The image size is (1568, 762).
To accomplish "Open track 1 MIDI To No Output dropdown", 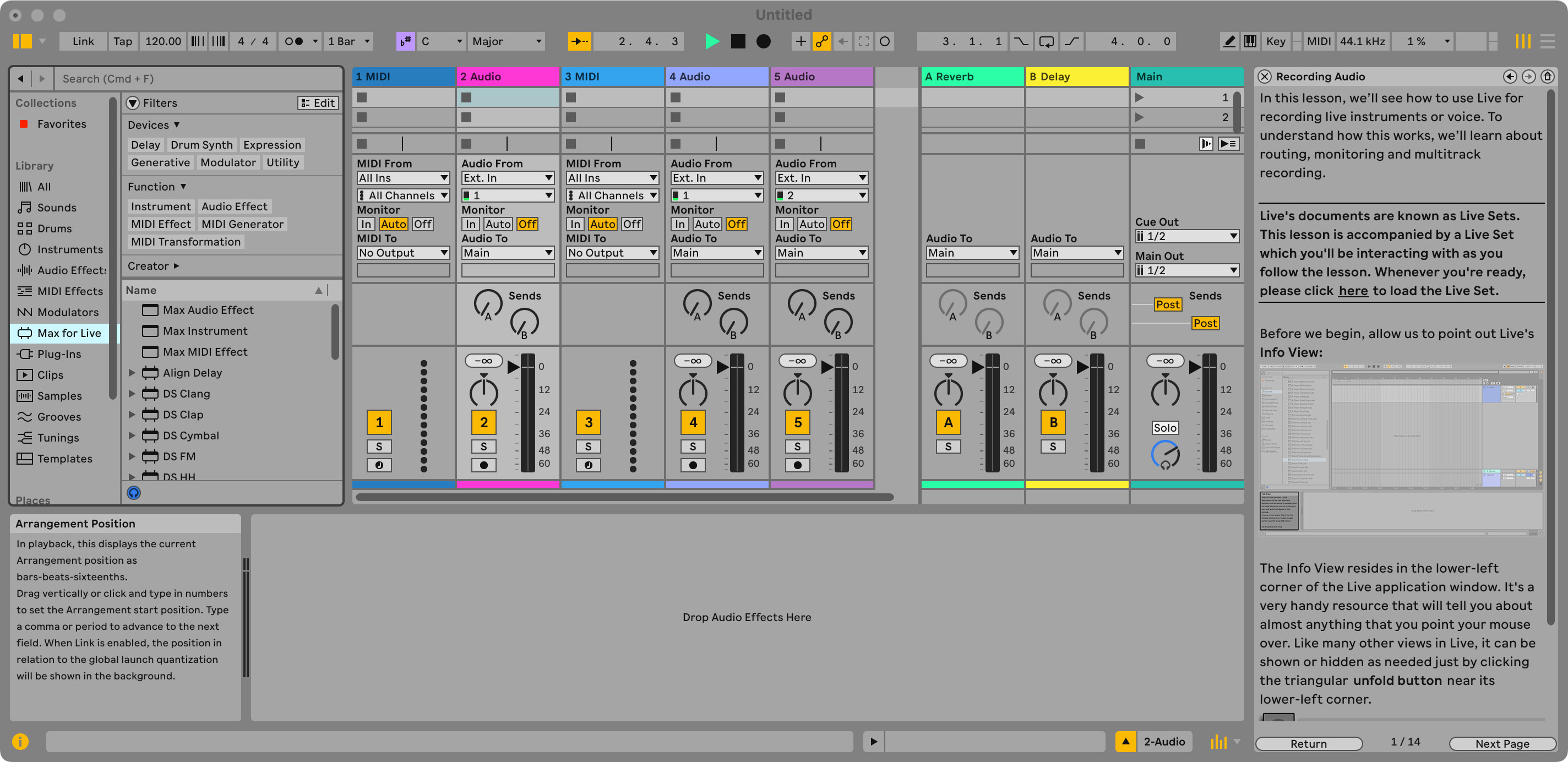I will [x=403, y=253].
